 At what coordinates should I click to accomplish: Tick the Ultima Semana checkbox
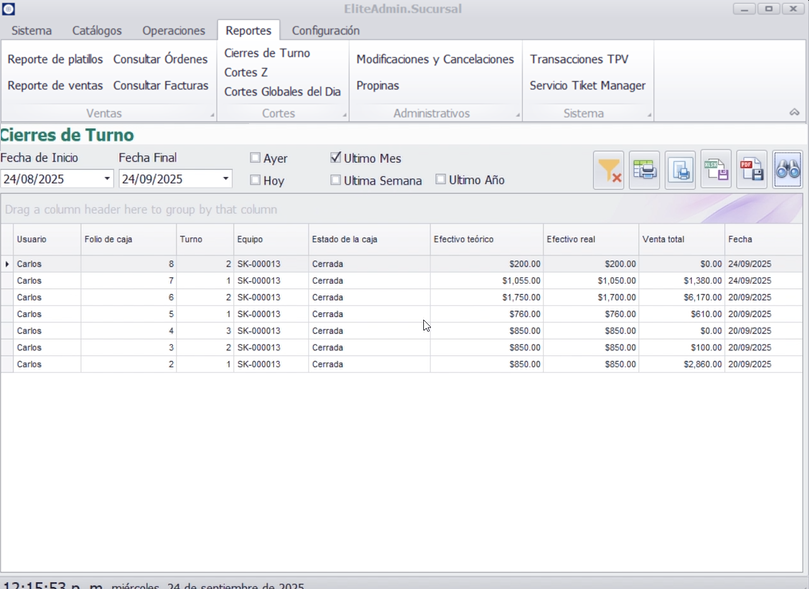pos(336,180)
